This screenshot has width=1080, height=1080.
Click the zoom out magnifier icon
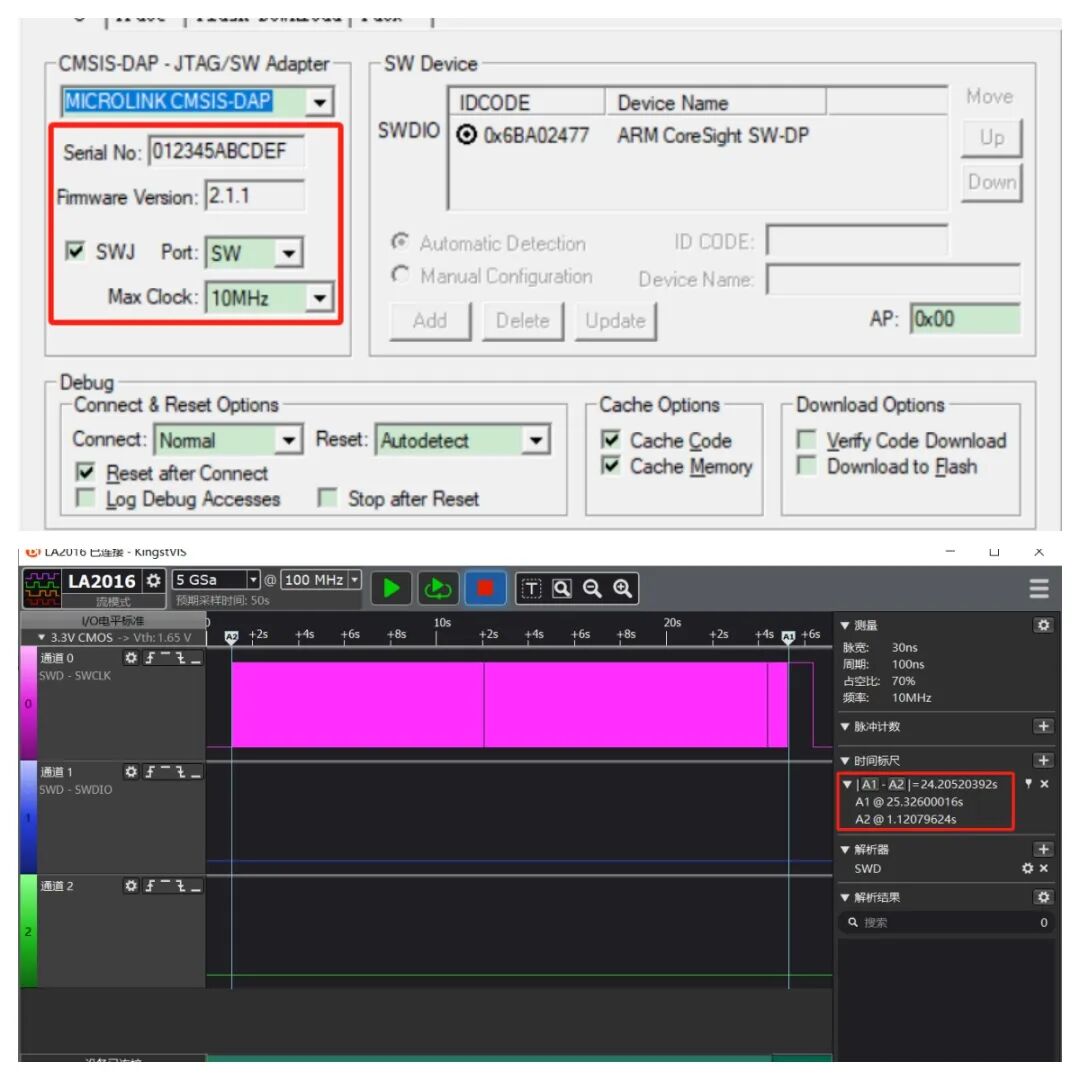[x=592, y=588]
